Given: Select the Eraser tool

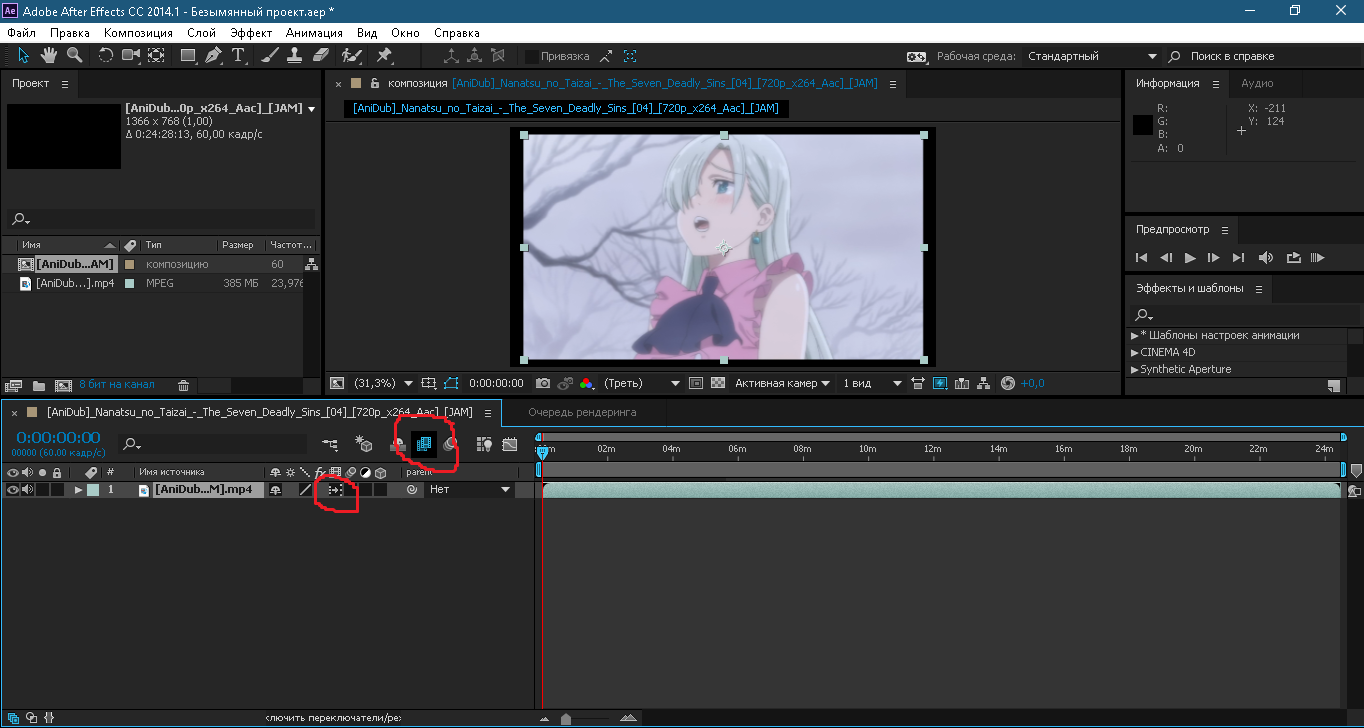Looking at the screenshot, I should 320,56.
